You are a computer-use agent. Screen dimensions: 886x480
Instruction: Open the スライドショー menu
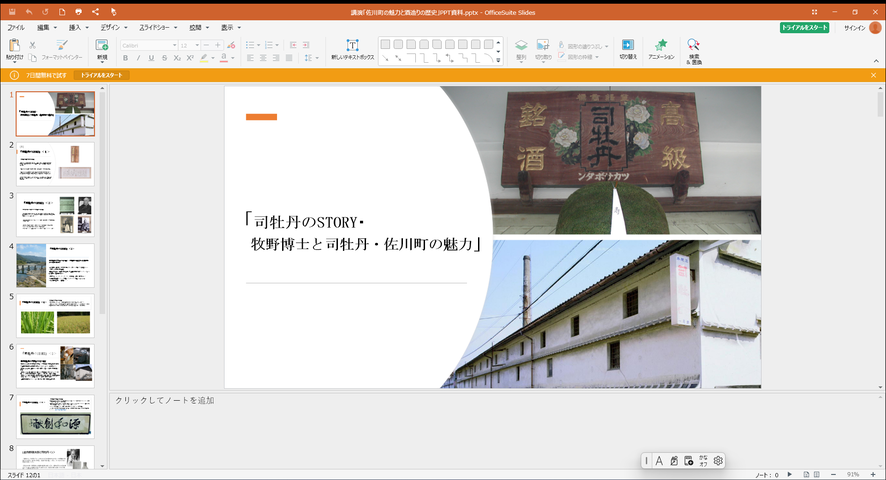(158, 27)
